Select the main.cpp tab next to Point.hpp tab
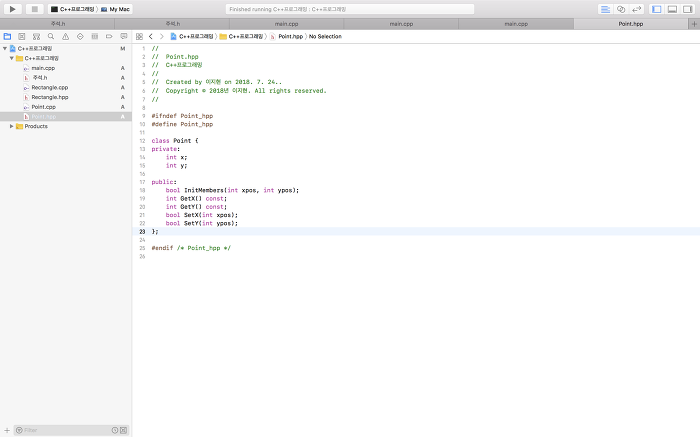Viewport: 700px width, 437px height. click(516, 24)
